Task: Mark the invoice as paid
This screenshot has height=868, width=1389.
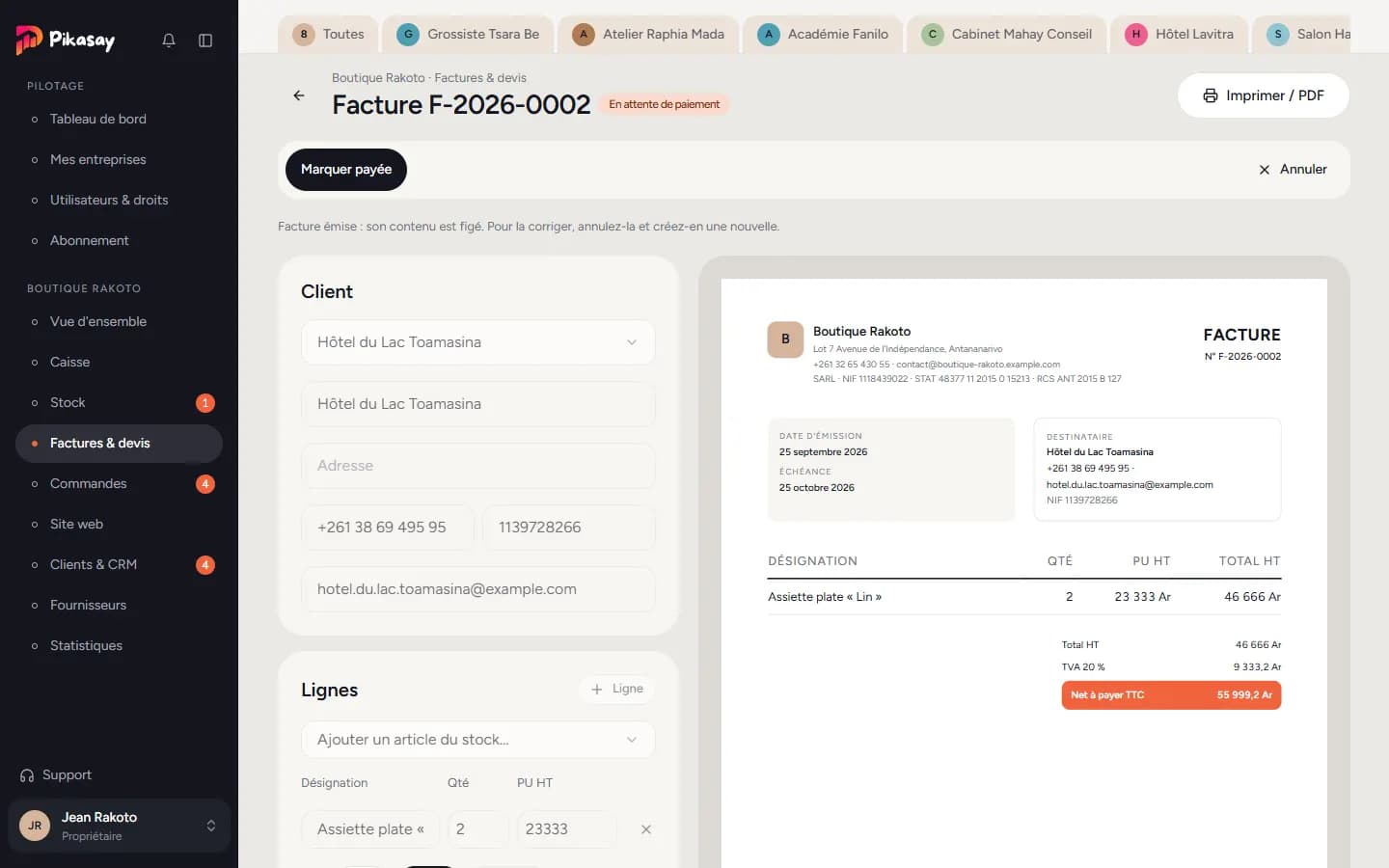Action: 346,170
